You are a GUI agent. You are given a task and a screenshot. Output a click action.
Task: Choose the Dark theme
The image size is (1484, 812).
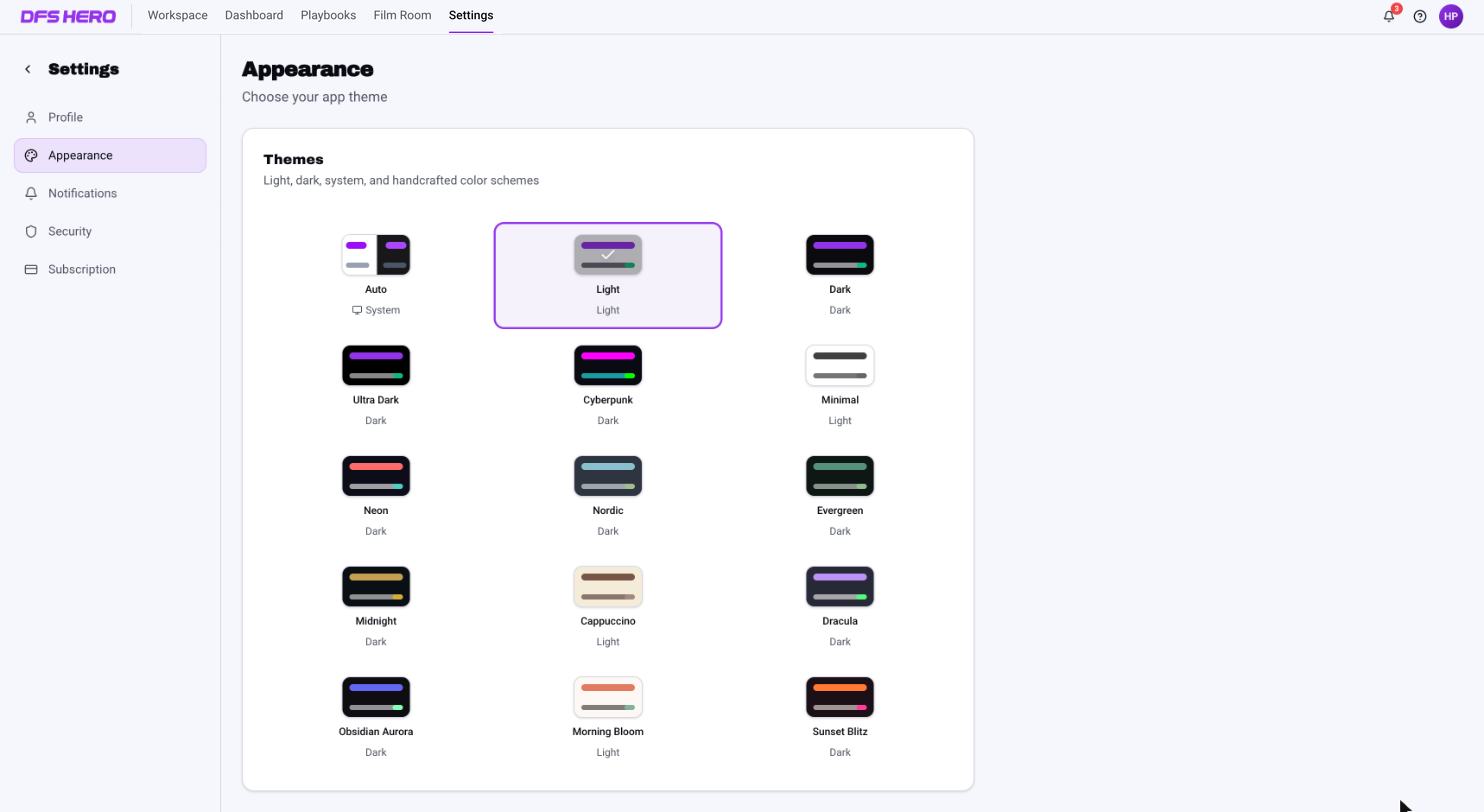tap(840, 275)
